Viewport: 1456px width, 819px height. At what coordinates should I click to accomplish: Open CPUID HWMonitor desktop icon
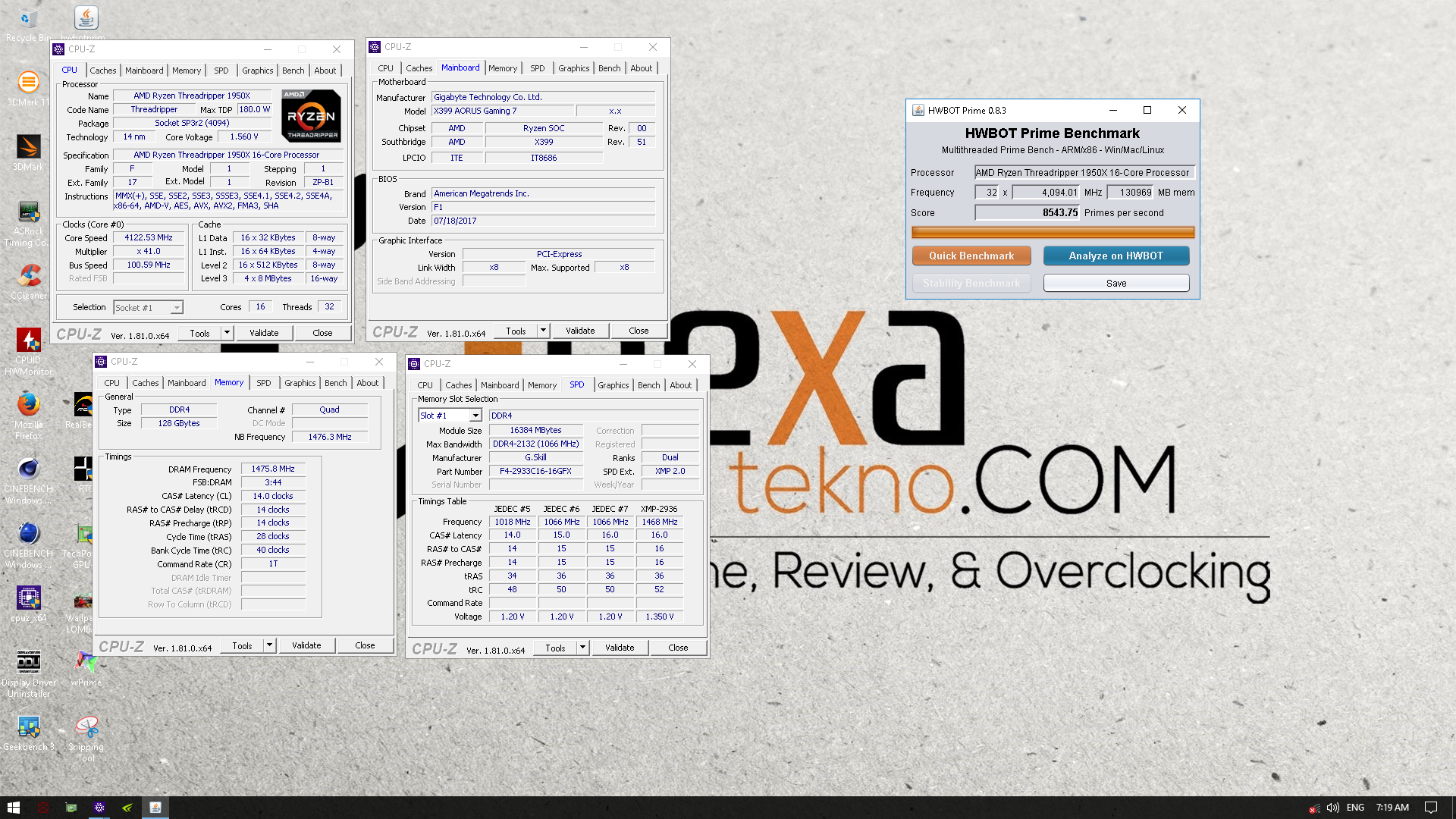pyautogui.click(x=28, y=351)
